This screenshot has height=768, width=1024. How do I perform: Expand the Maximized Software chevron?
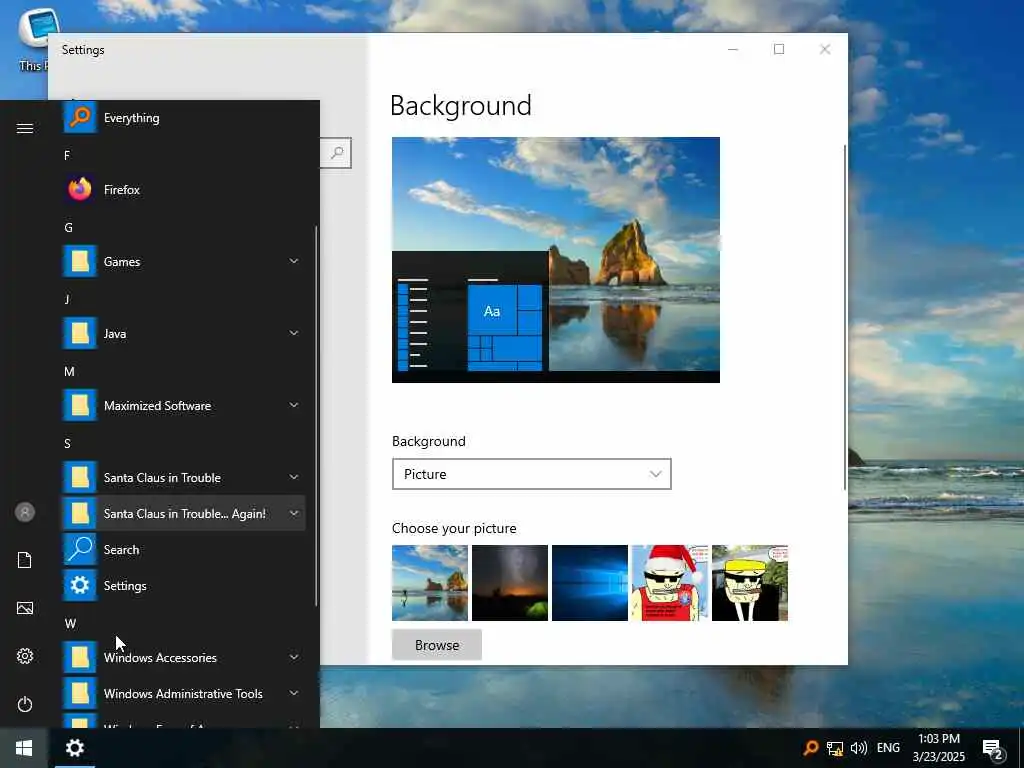pos(294,405)
